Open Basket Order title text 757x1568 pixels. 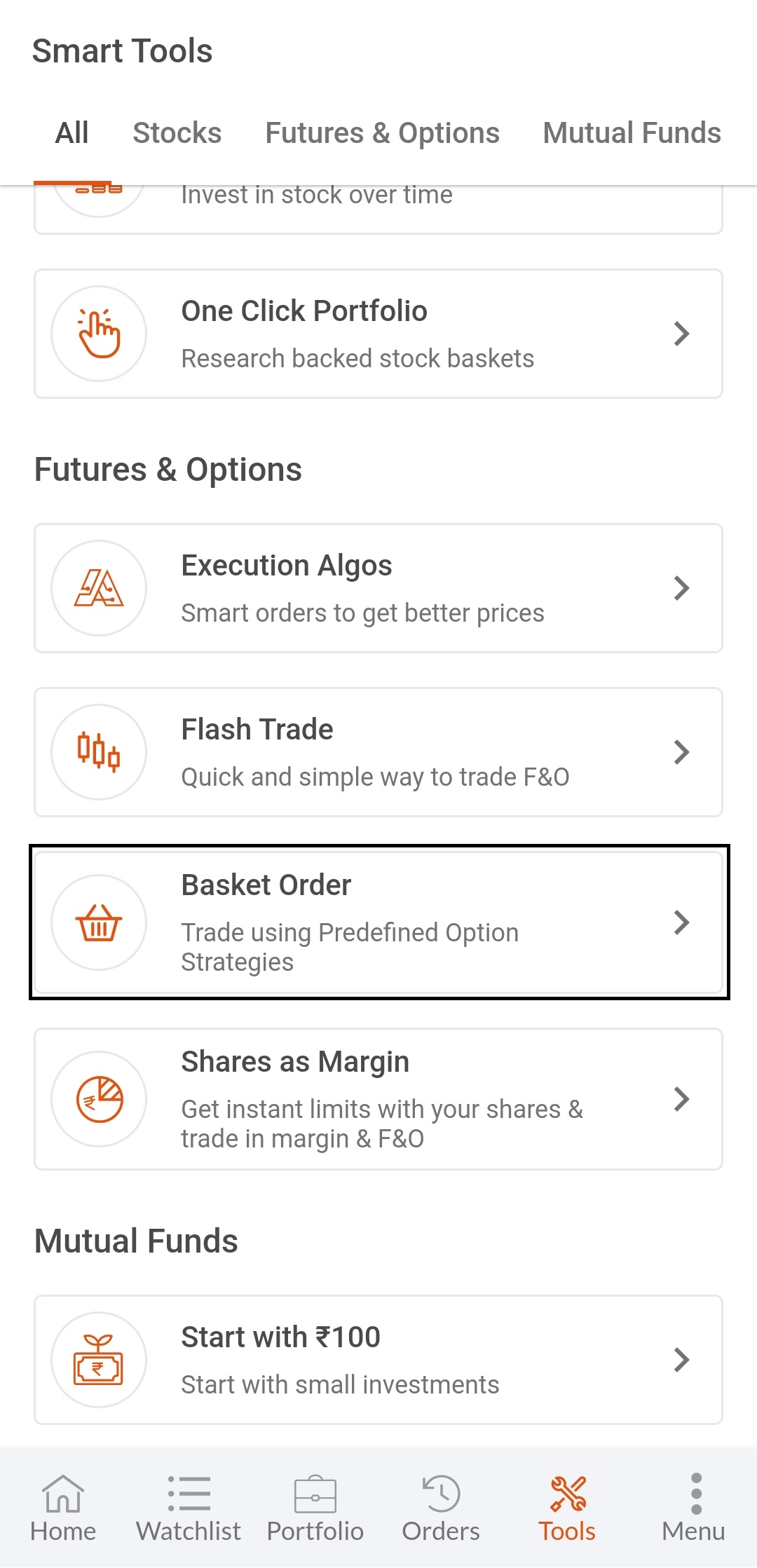coord(266,885)
